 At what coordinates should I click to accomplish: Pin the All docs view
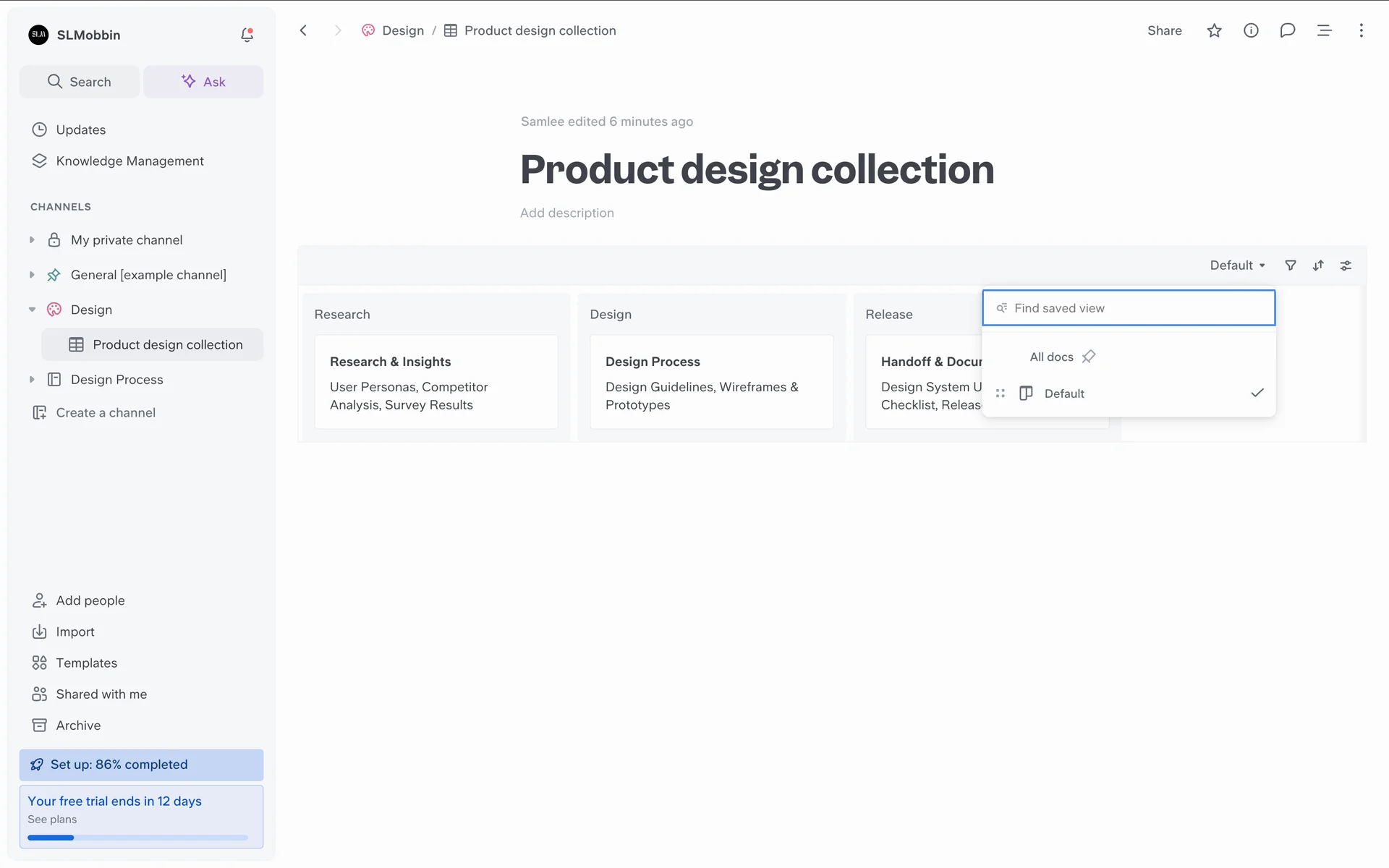tap(1089, 357)
